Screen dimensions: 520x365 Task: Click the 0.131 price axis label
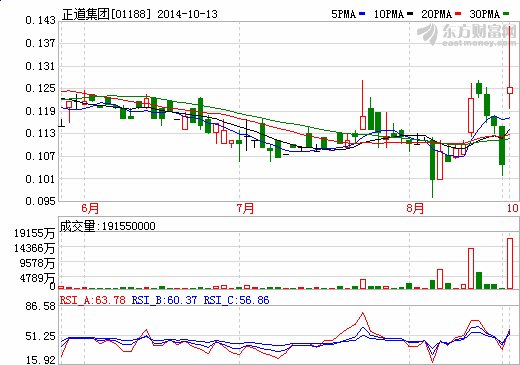coord(40,66)
